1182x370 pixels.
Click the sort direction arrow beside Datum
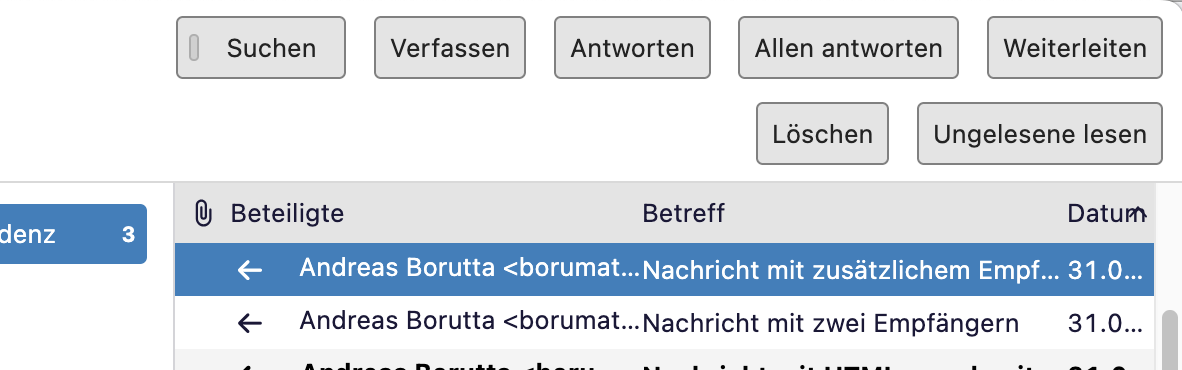pyautogui.click(x=1139, y=213)
